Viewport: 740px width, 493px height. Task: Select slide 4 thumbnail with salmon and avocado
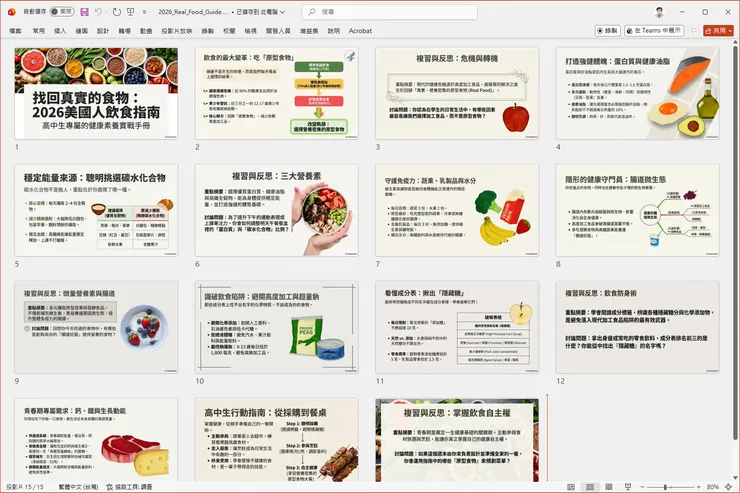coord(638,93)
